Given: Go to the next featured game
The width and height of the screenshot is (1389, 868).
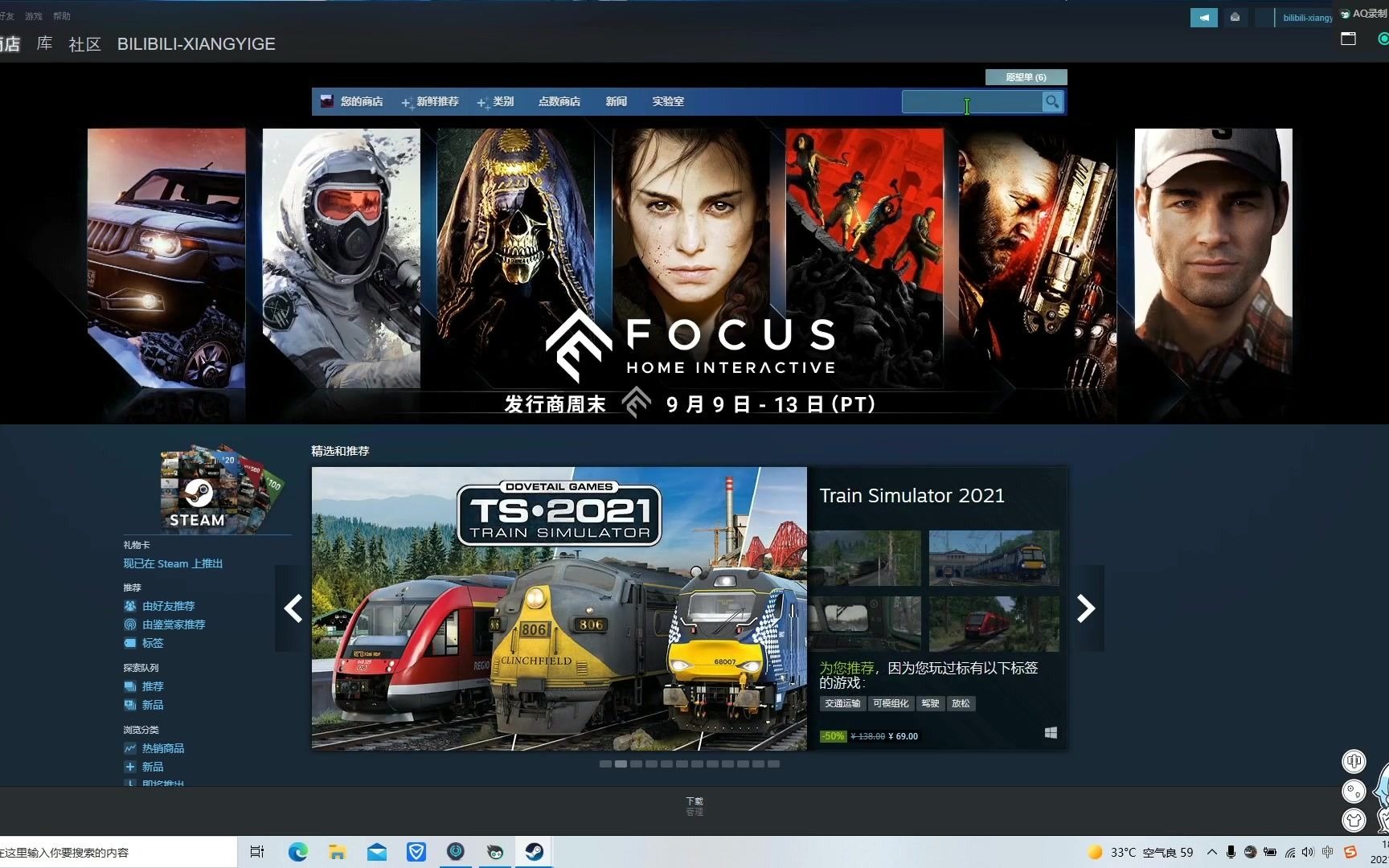Looking at the screenshot, I should click(1086, 608).
